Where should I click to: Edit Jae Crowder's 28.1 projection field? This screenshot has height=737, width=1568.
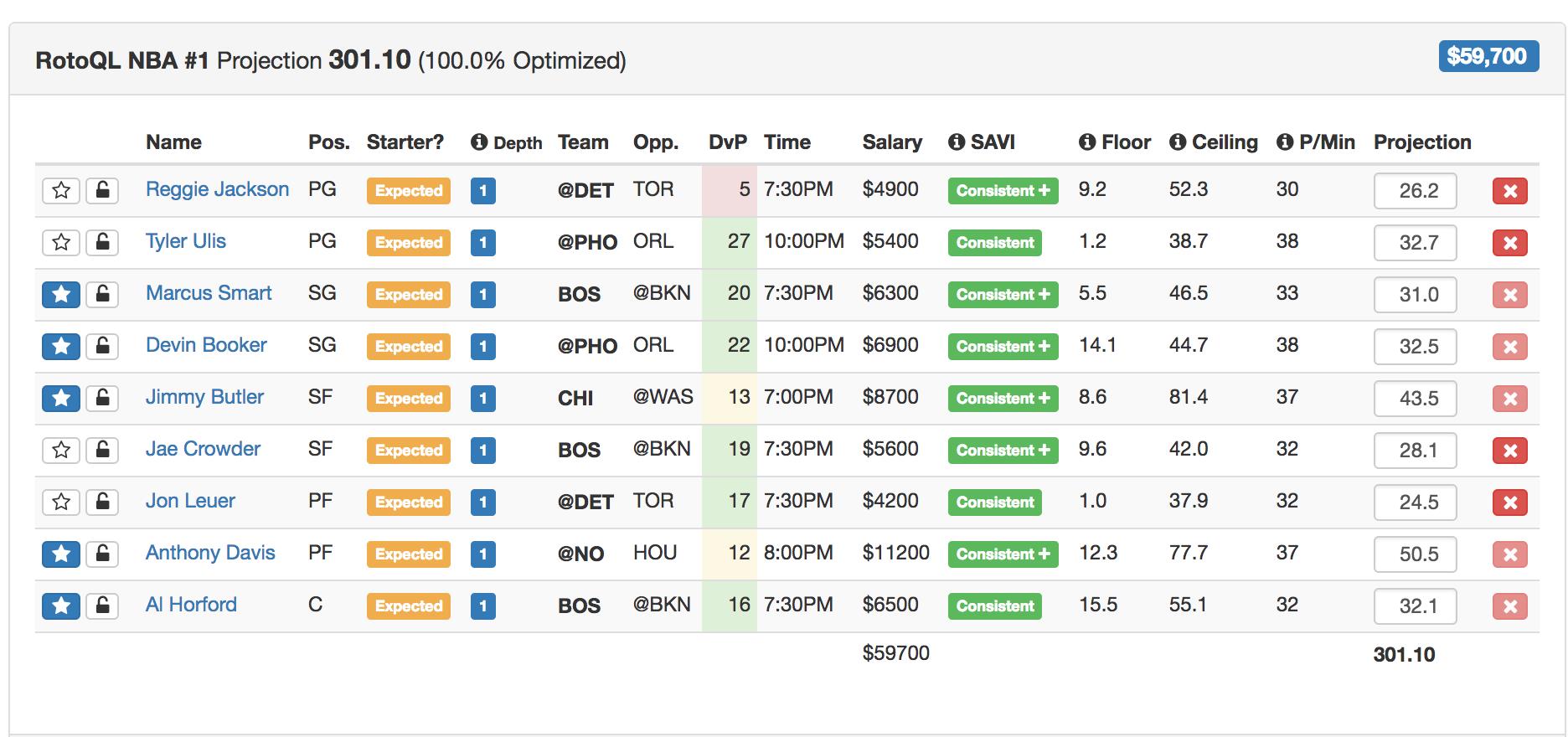pyautogui.click(x=1416, y=451)
